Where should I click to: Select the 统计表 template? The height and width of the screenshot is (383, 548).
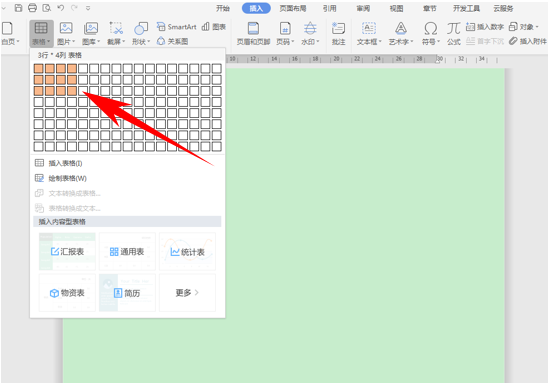click(187, 252)
